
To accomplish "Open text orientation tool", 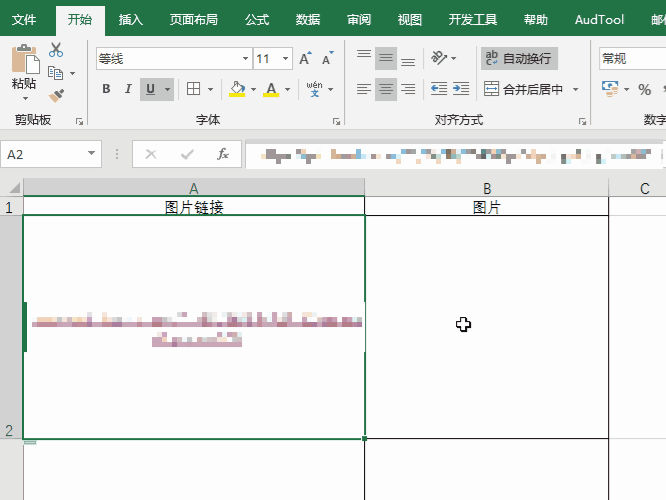I will [439, 58].
